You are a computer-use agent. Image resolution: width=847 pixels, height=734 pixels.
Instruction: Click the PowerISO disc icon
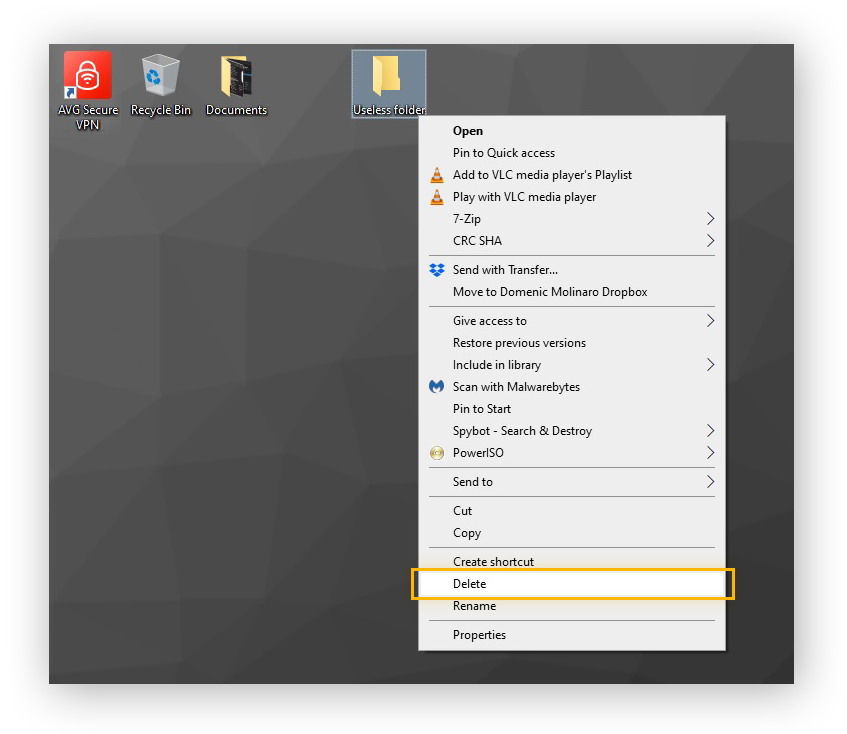coord(437,453)
